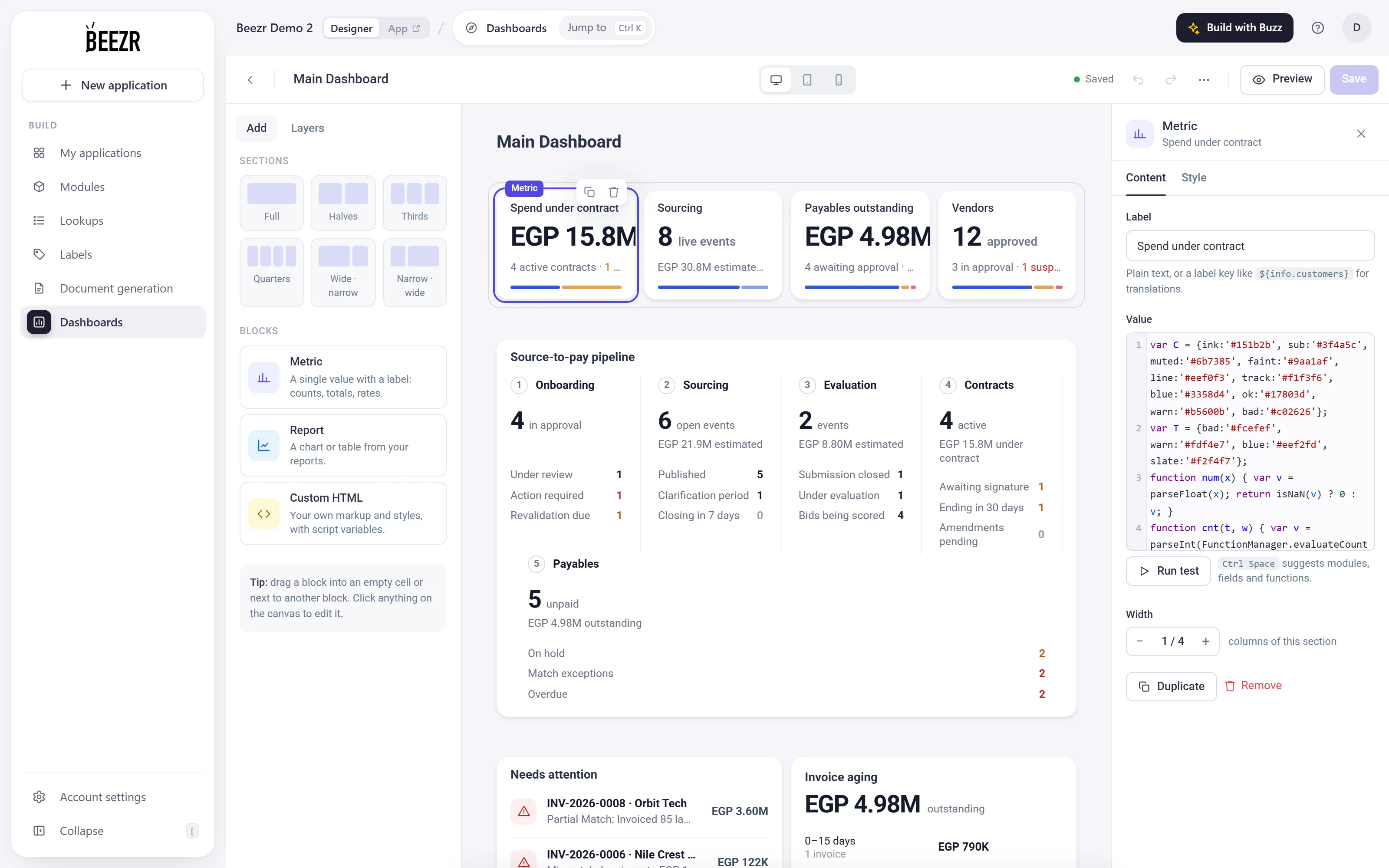Click the Run test button

[x=1168, y=571]
